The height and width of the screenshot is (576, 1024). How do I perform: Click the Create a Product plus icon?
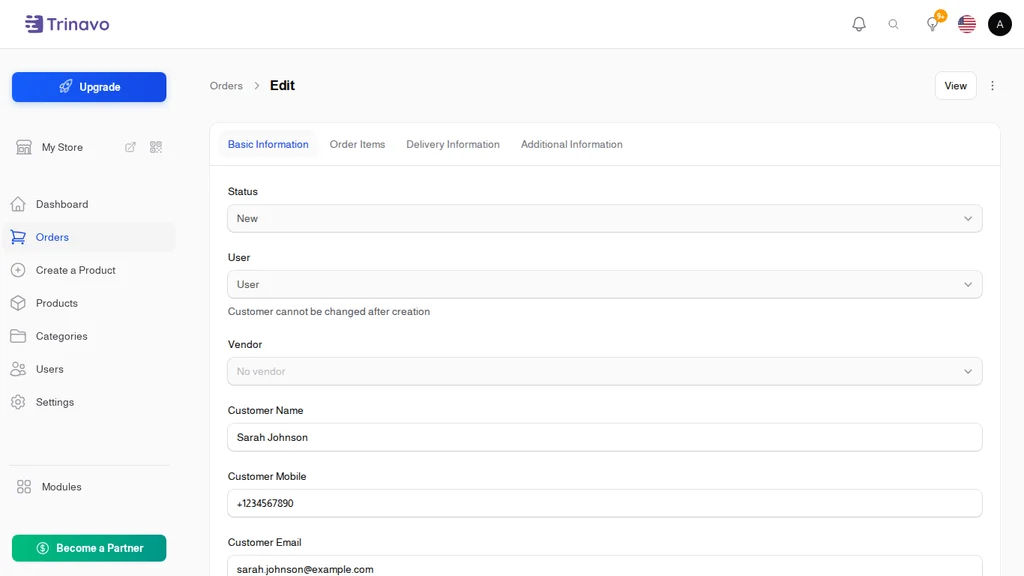point(18,270)
